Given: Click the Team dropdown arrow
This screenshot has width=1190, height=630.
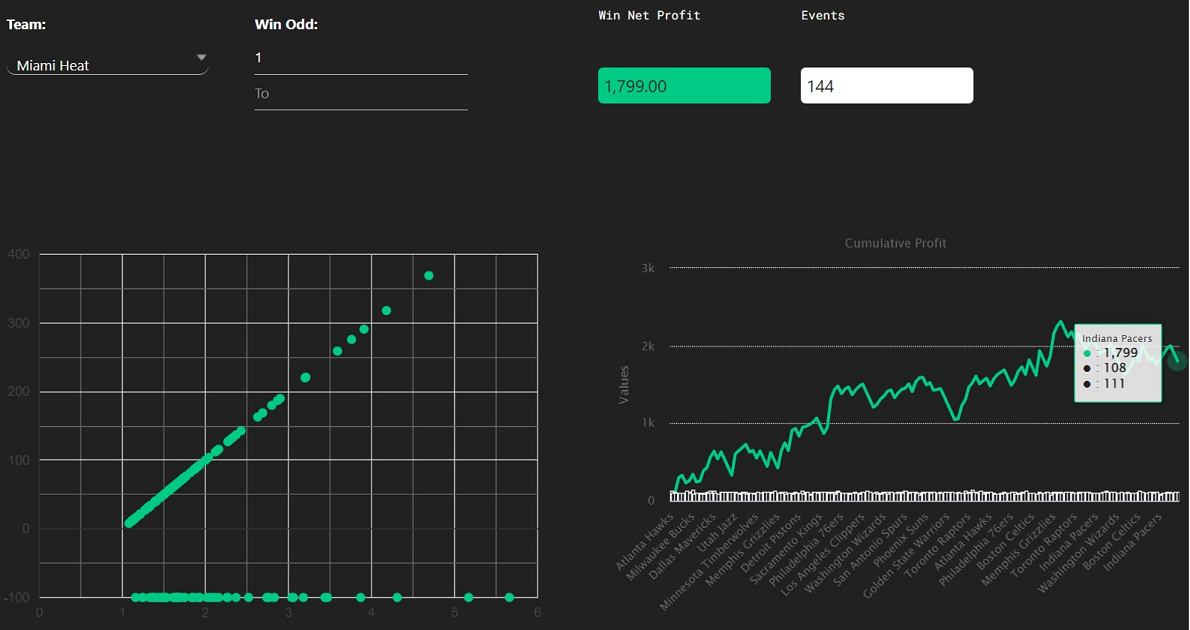Looking at the screenshot, I should [x=201, y=58].
